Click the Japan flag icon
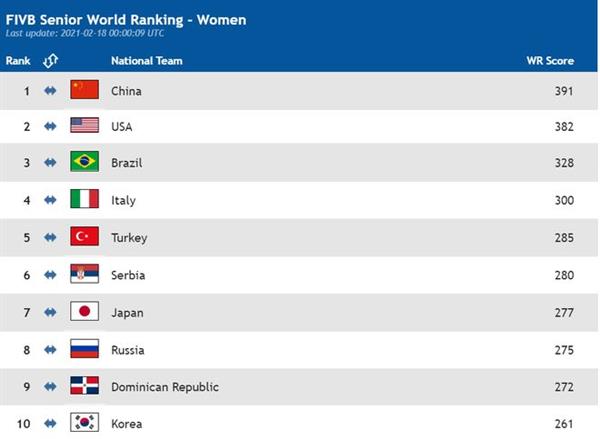The width and height of the screenshot is (600, 439). [x=85, y=311]
